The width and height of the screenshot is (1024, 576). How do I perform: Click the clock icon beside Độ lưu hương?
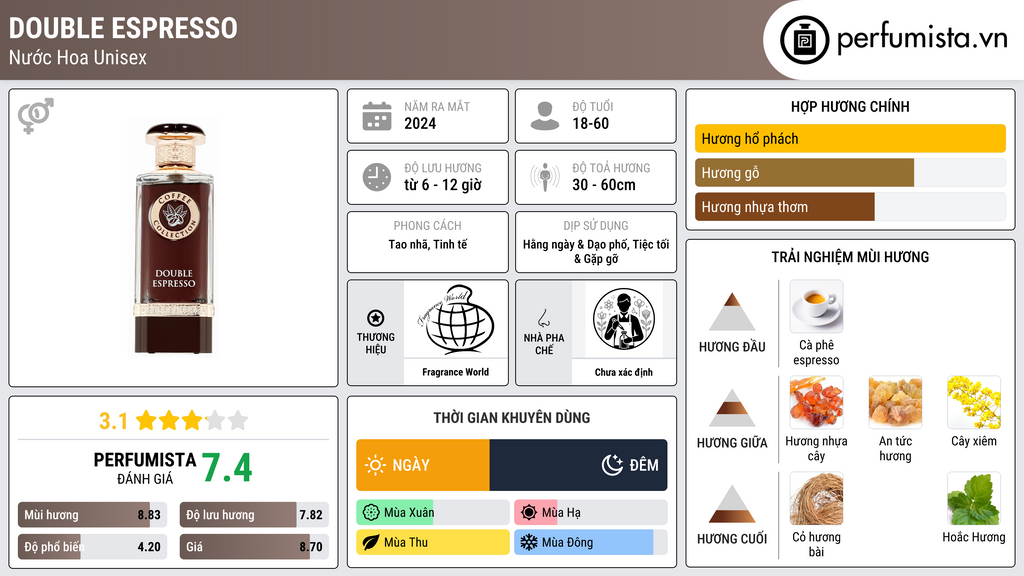(377, 177)
